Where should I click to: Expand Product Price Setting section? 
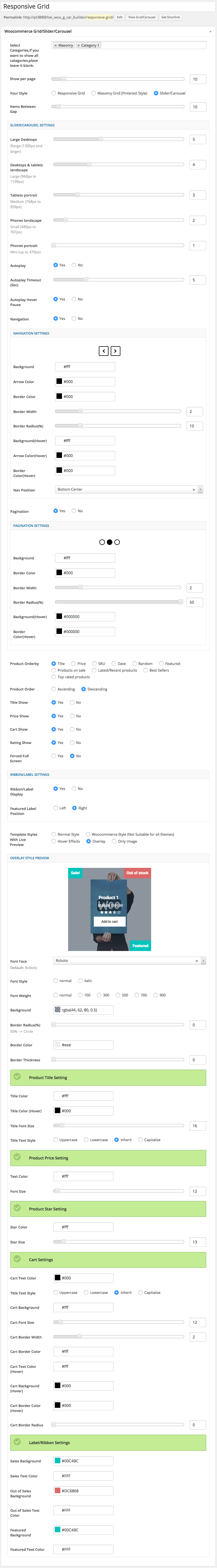click(x=108, y=1158)
